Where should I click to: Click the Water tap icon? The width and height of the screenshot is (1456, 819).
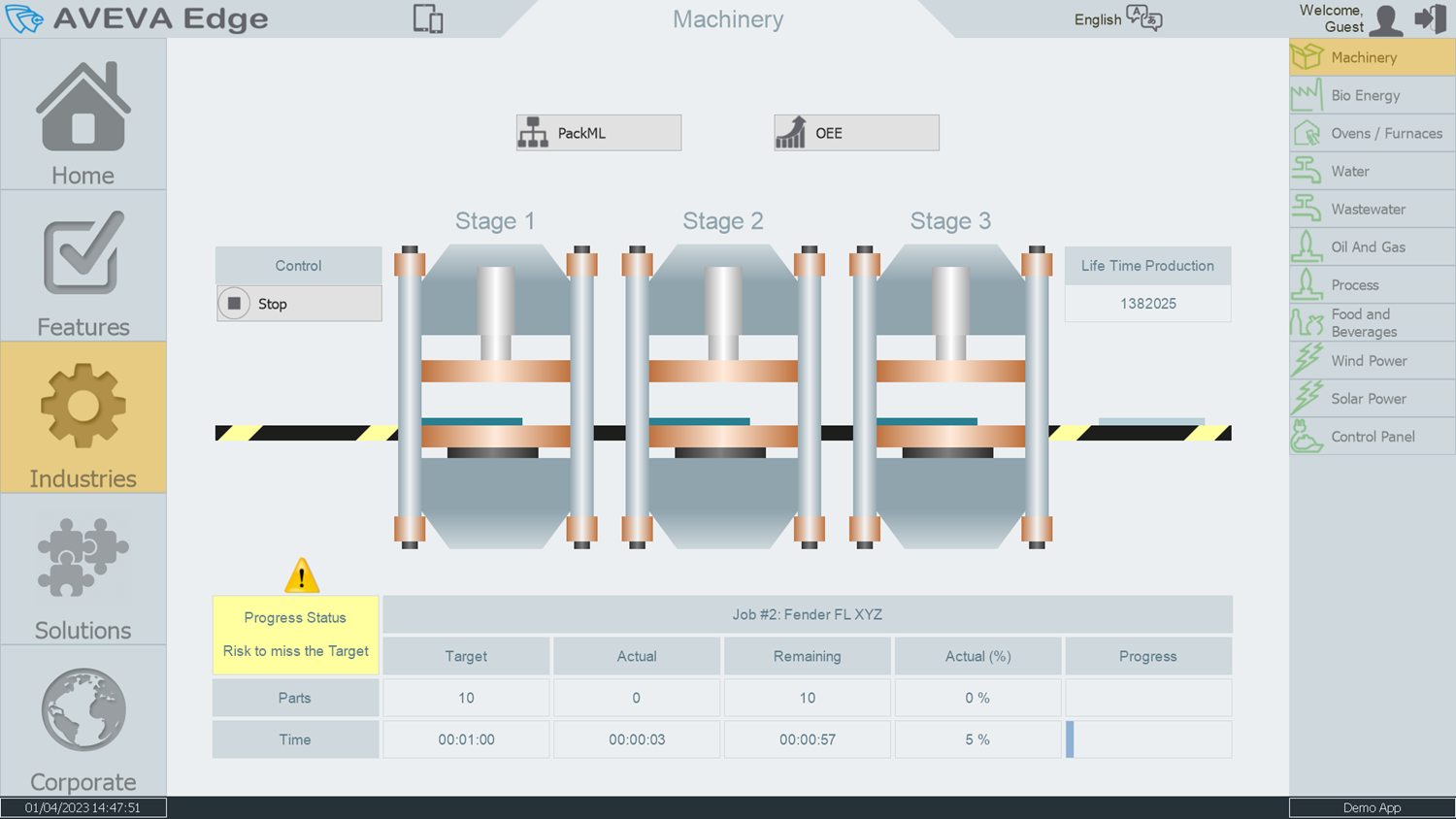(1307, 171)
